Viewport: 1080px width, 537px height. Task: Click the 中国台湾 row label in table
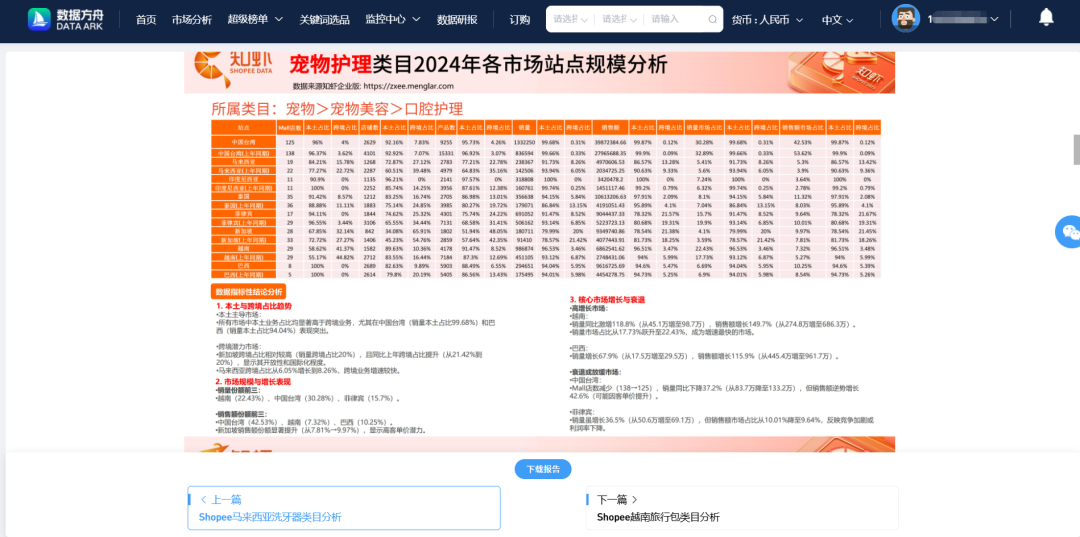[243, 142]
